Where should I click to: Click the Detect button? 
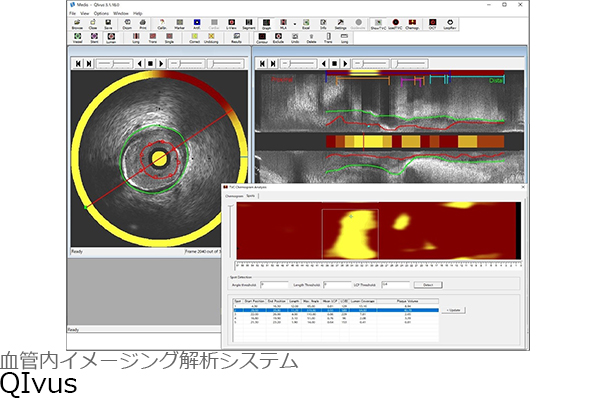coord(428,285)
